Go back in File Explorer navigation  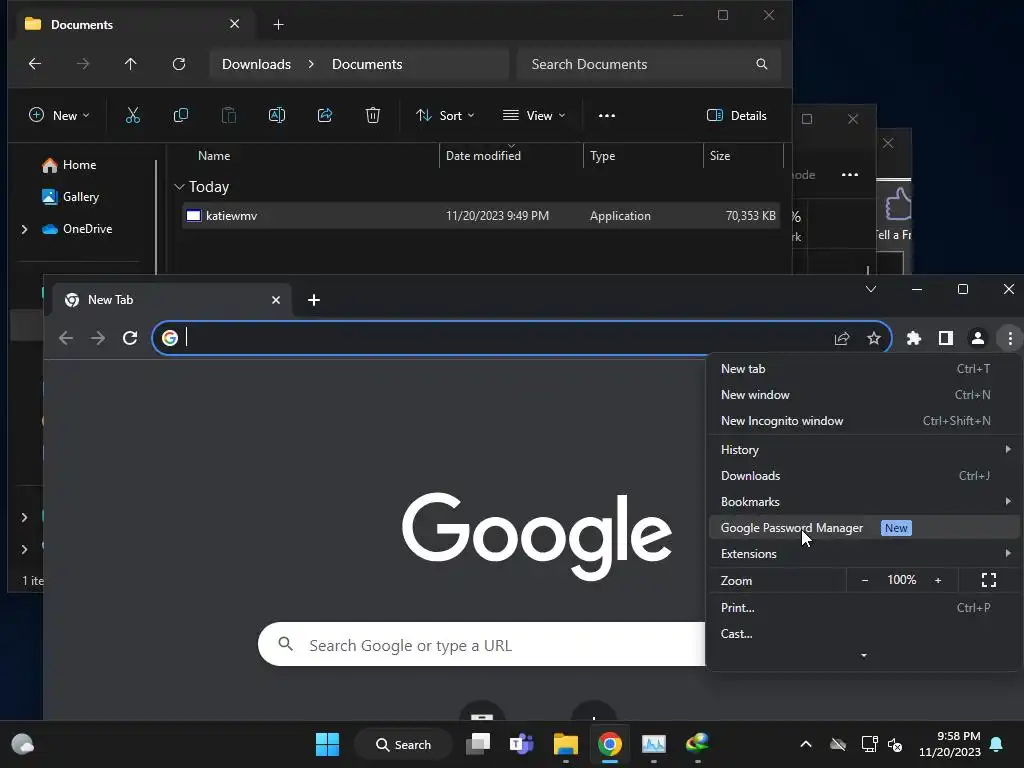(x=35, y=64)
